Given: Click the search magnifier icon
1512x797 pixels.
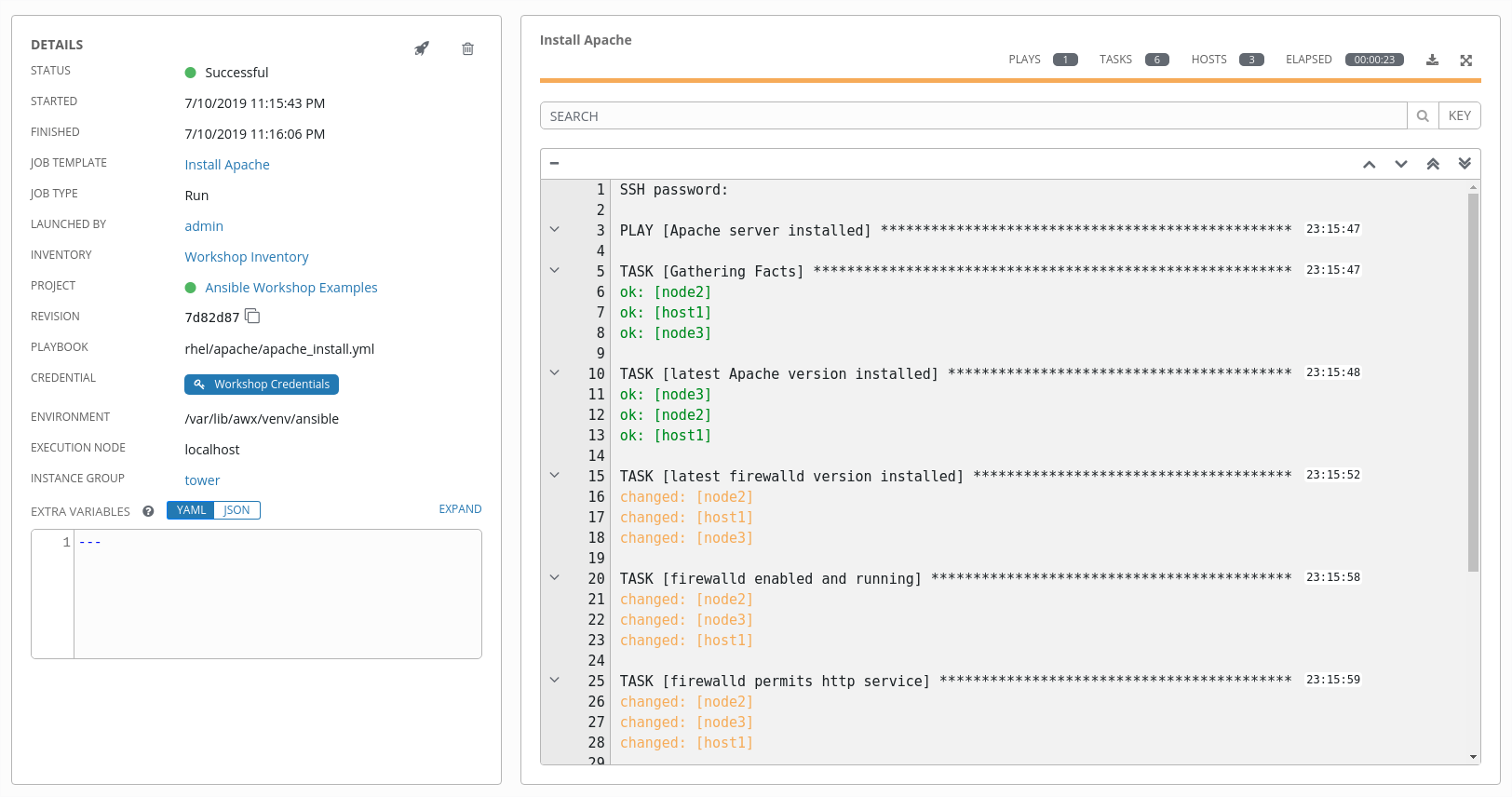Looking at the screenshot, I should [1423, 116].
